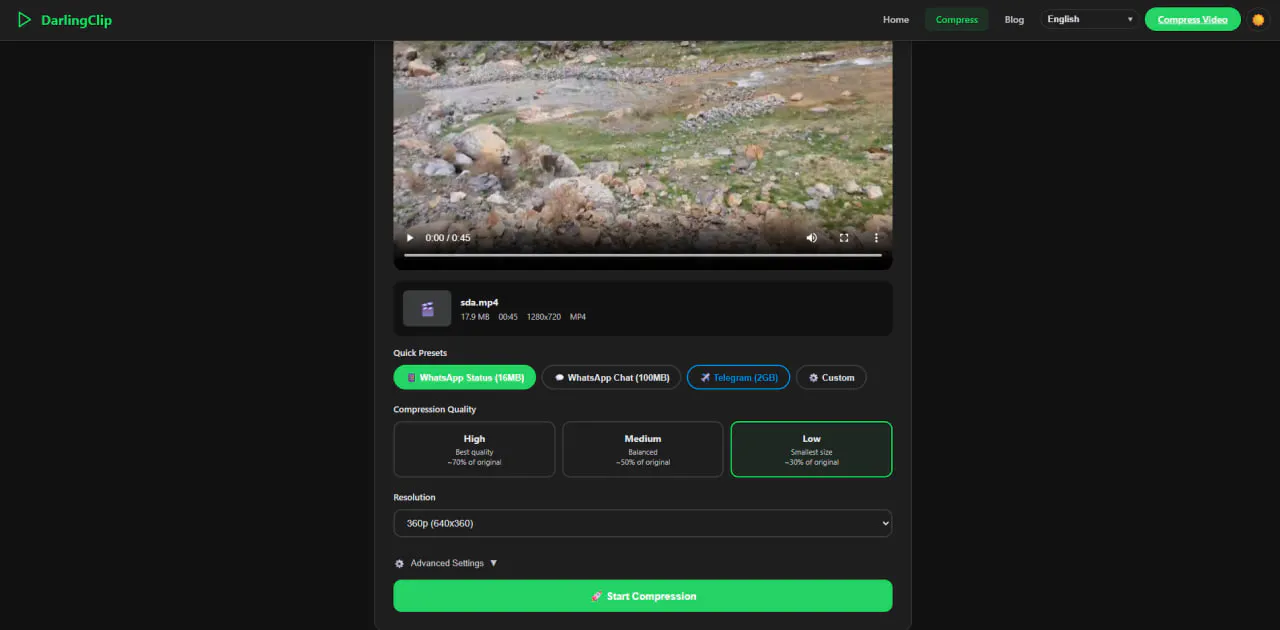Go to the Home nav item
This screenshot has width=1280, height=630.
(x=896, y=20)
